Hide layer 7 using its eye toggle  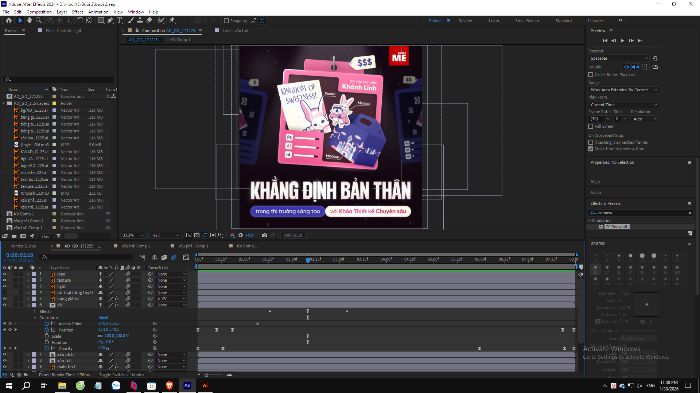click(x=4, y=355)
